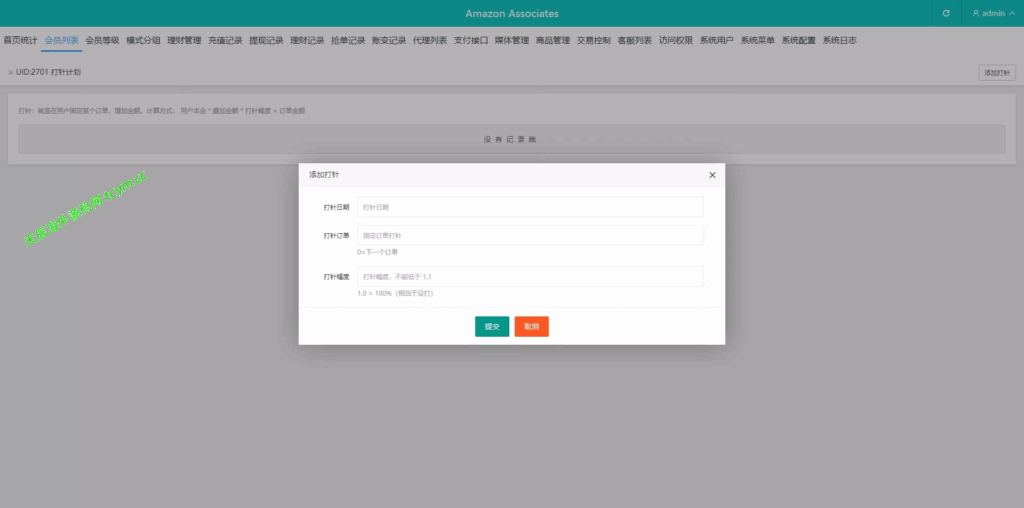Open the 理财管理 menu tab

click(x=184, y=40)
